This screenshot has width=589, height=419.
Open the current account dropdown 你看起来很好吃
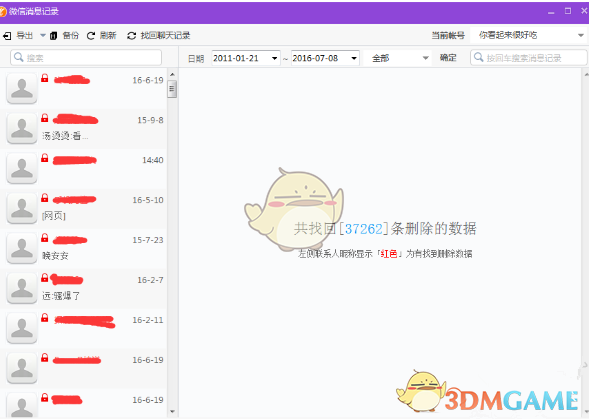pos(529,35)
